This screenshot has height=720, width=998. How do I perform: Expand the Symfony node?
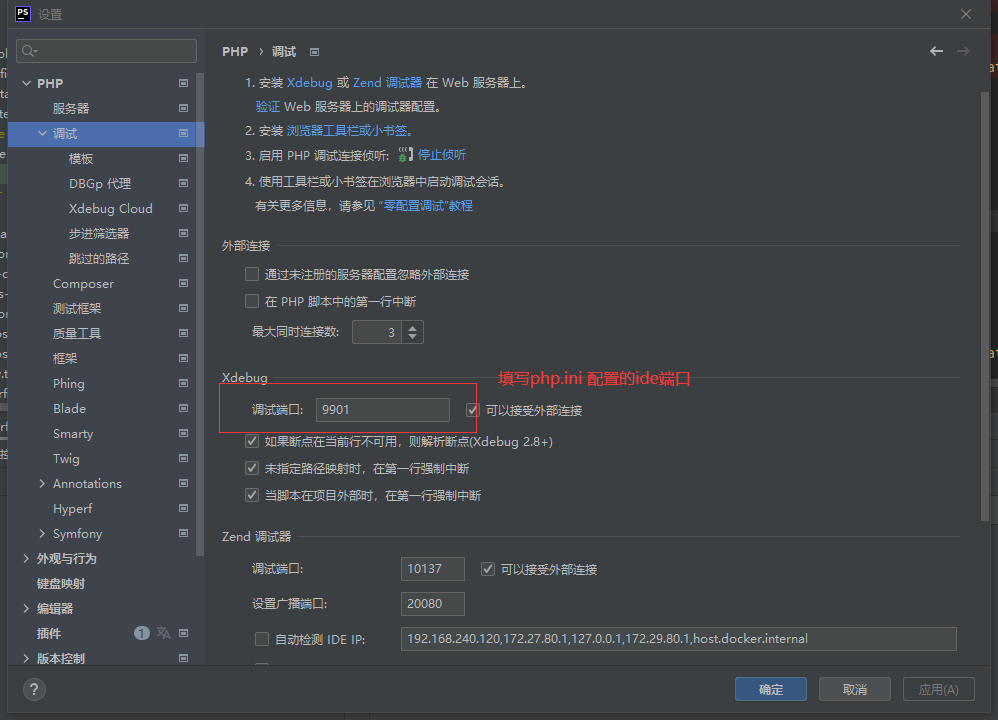point(42,533)
